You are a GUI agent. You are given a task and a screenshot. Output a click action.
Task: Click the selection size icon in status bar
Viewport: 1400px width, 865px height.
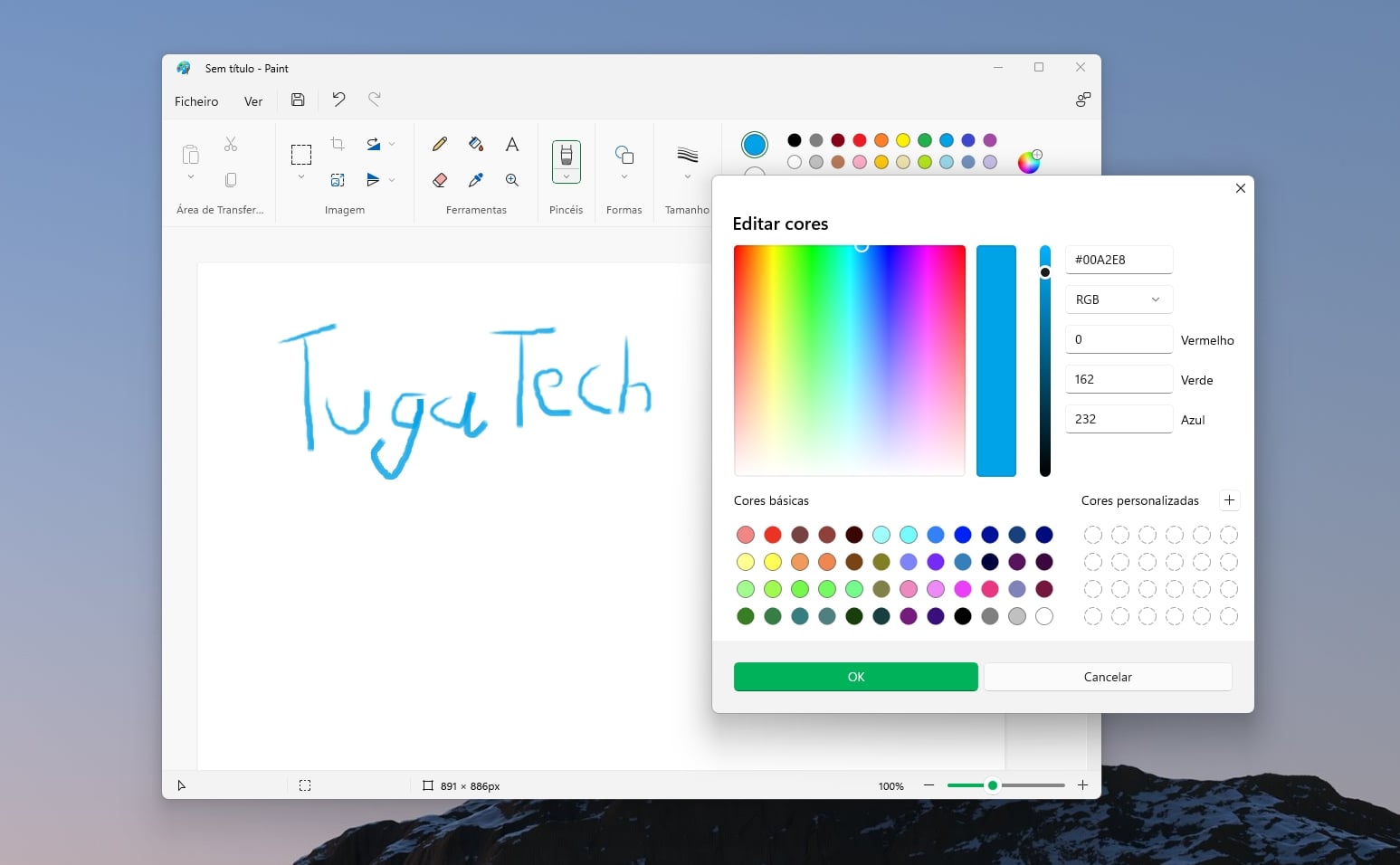click(305, 785)
